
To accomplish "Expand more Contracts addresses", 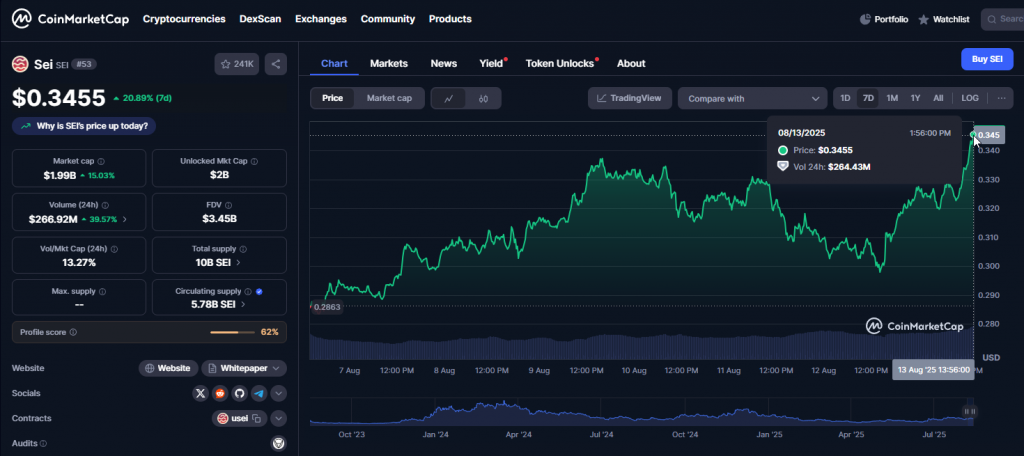I will [278, 418].
